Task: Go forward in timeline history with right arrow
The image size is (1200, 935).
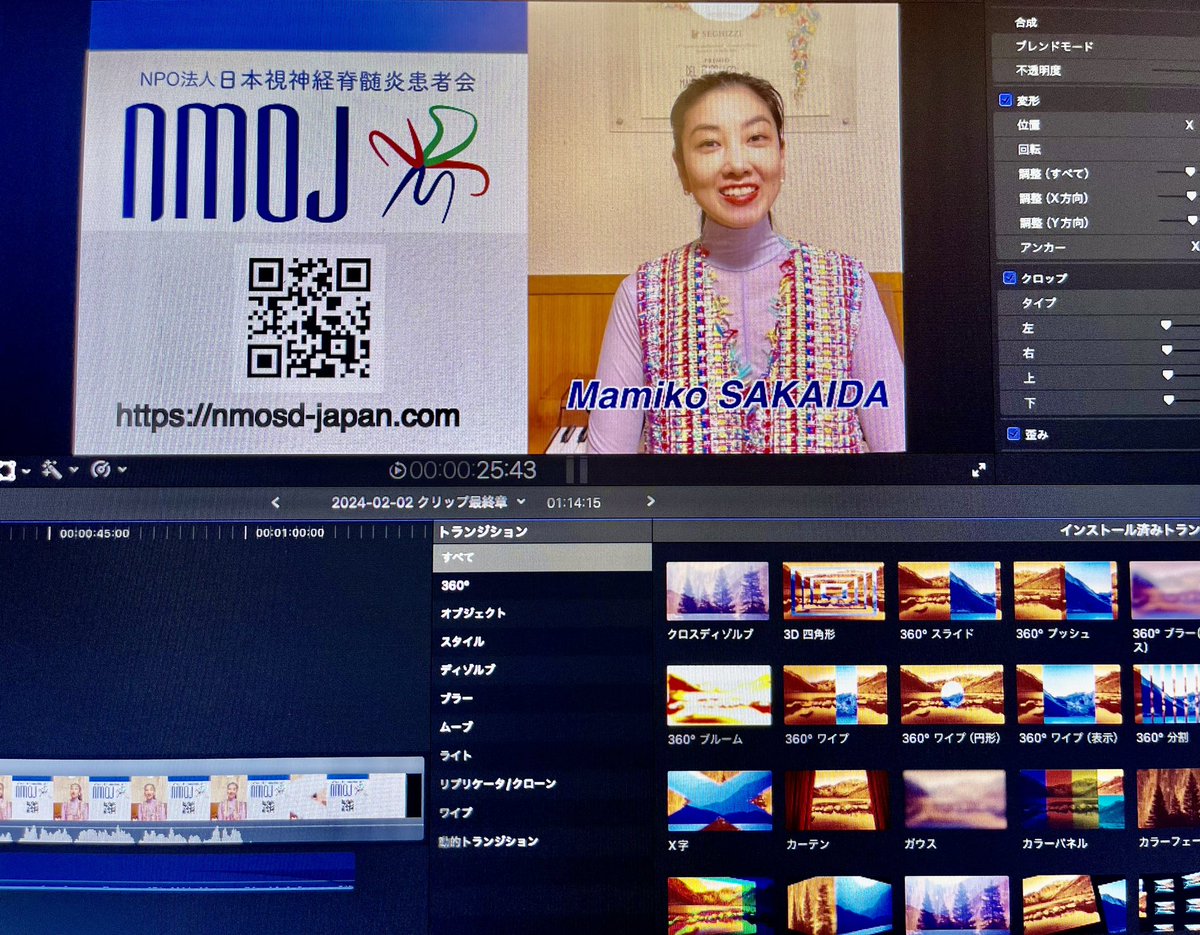Action: click(x=651, y=501)
